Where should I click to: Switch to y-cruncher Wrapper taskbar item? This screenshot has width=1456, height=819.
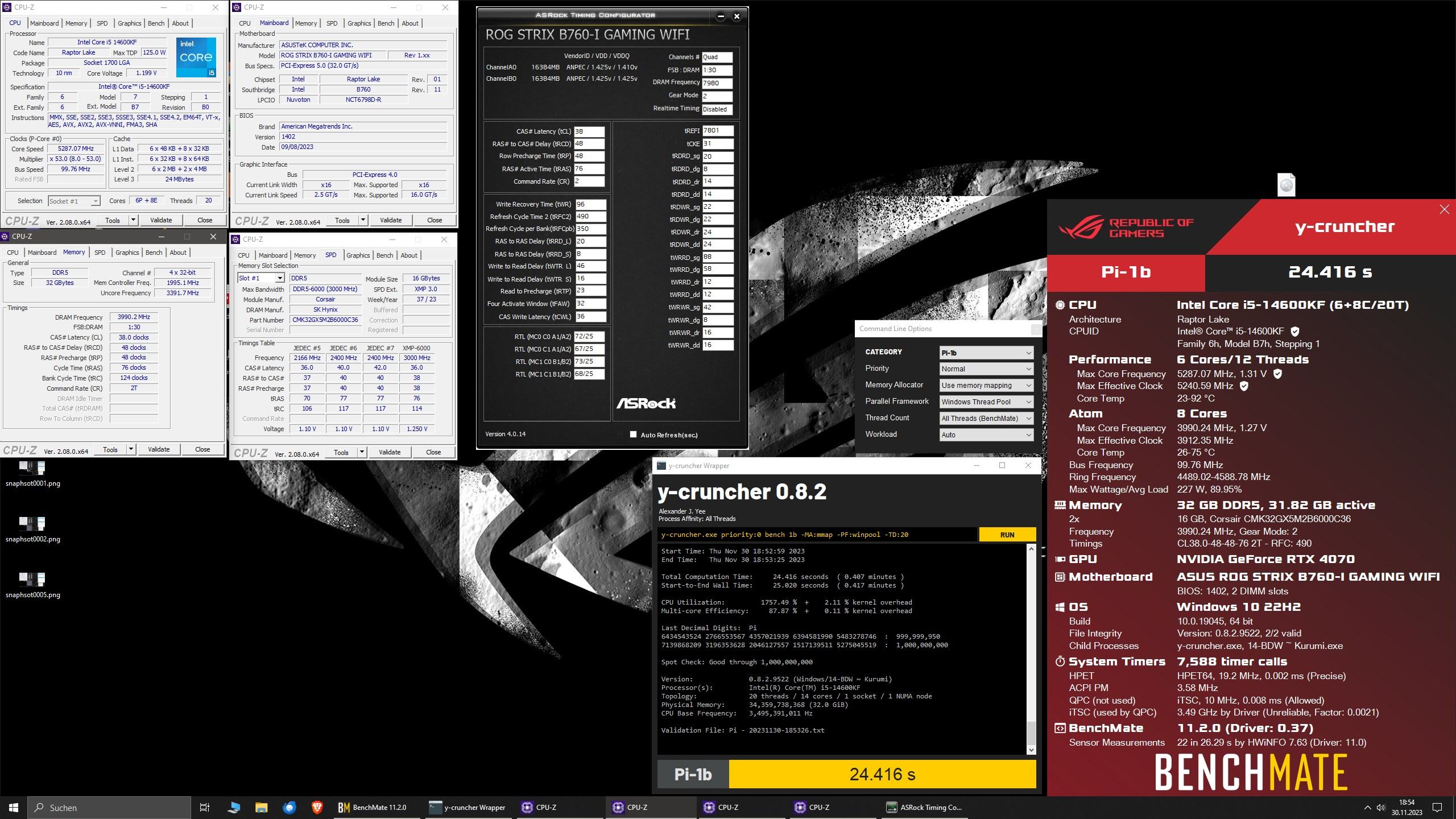pos(468,807)
